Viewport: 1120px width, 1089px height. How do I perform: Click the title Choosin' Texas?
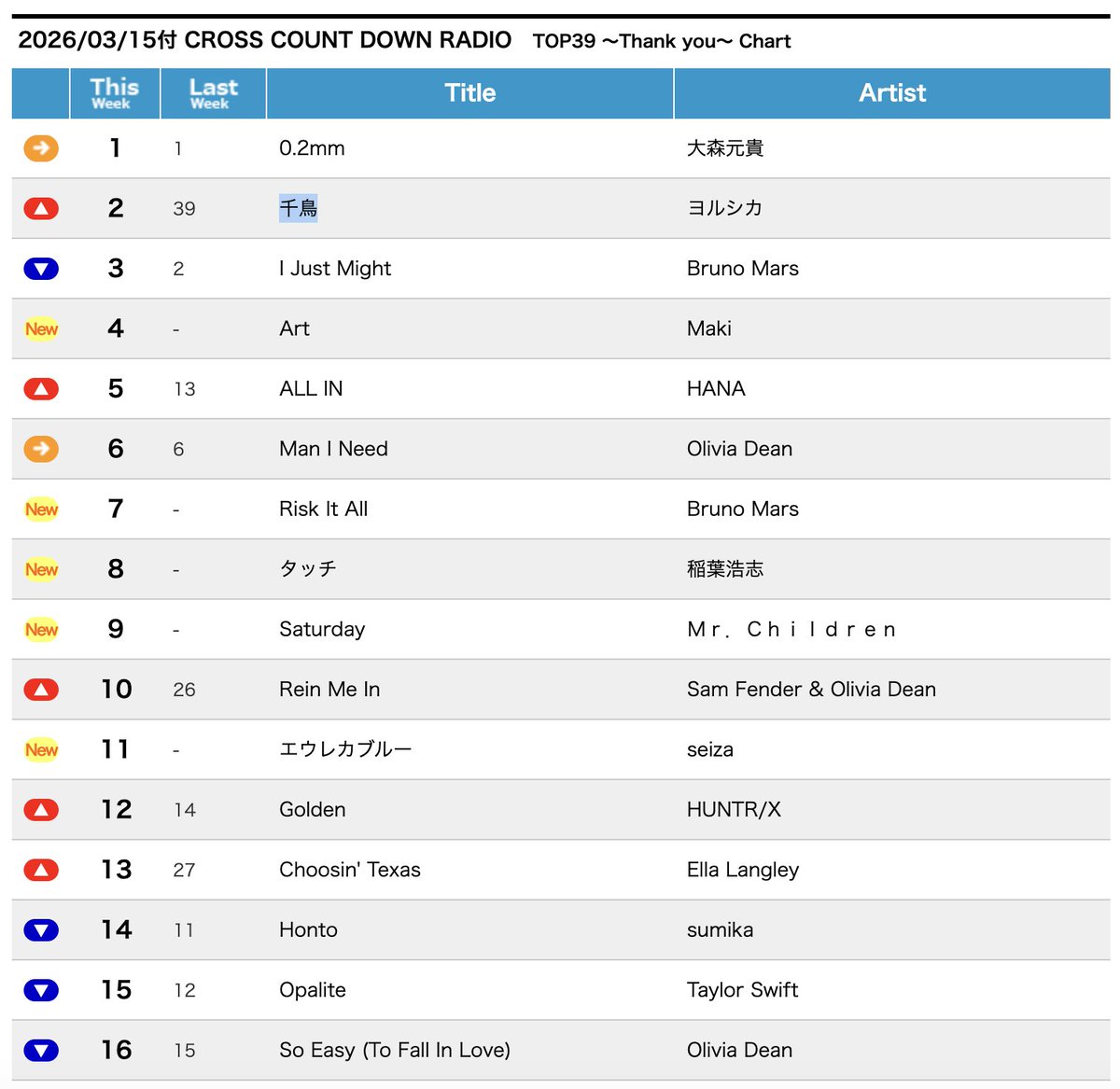pyautogui.click(x=350, y=870)
